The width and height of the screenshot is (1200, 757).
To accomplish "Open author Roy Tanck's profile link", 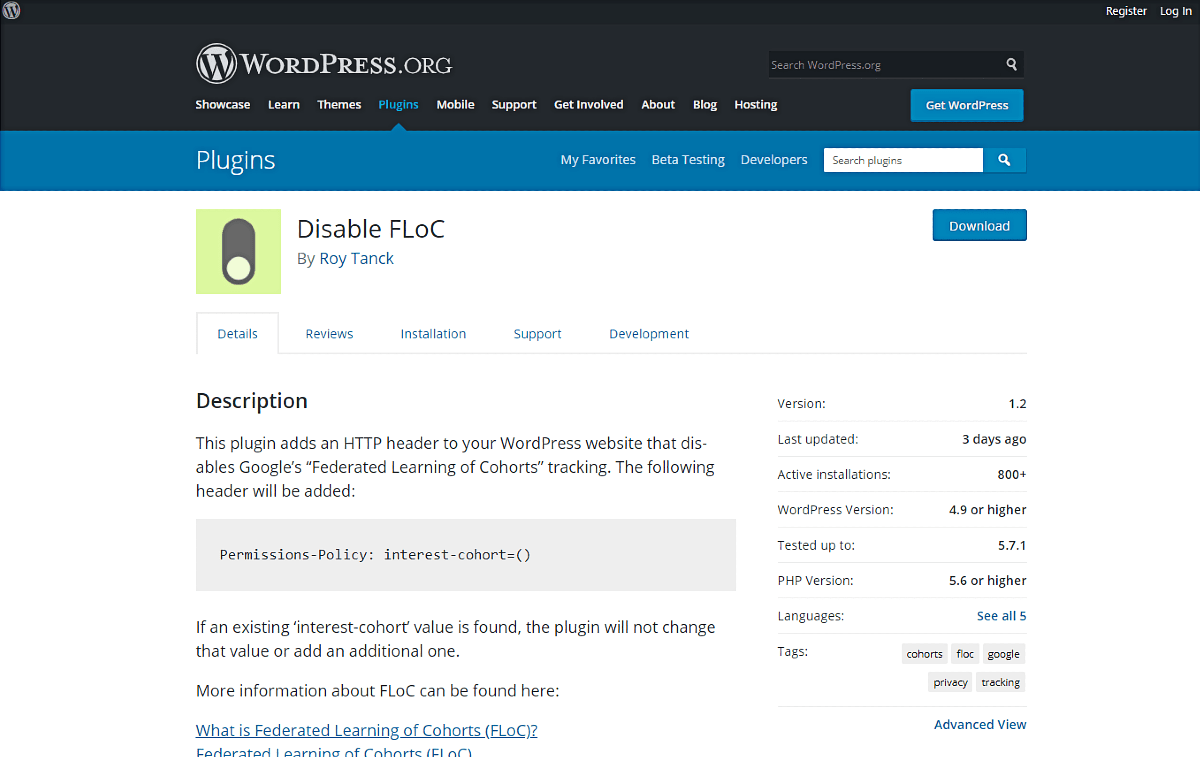I will 356,258.
